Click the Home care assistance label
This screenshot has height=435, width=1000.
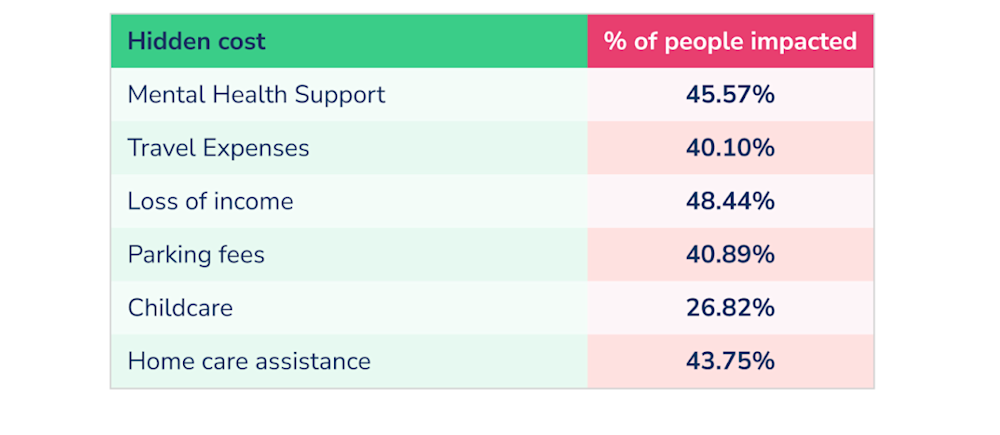[249, 361]
